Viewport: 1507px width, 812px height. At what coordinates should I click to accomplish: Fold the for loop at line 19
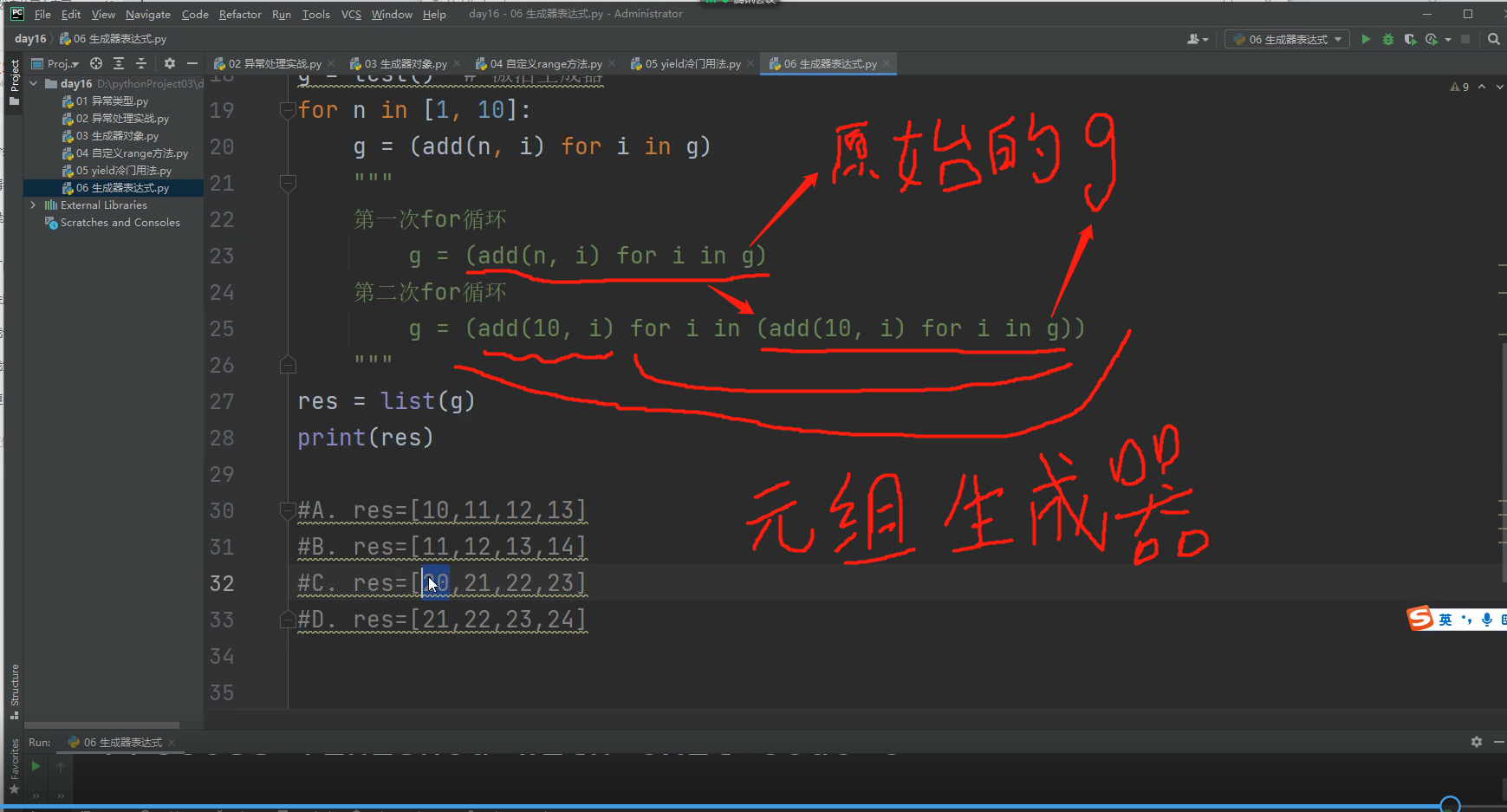click(288, 110)
